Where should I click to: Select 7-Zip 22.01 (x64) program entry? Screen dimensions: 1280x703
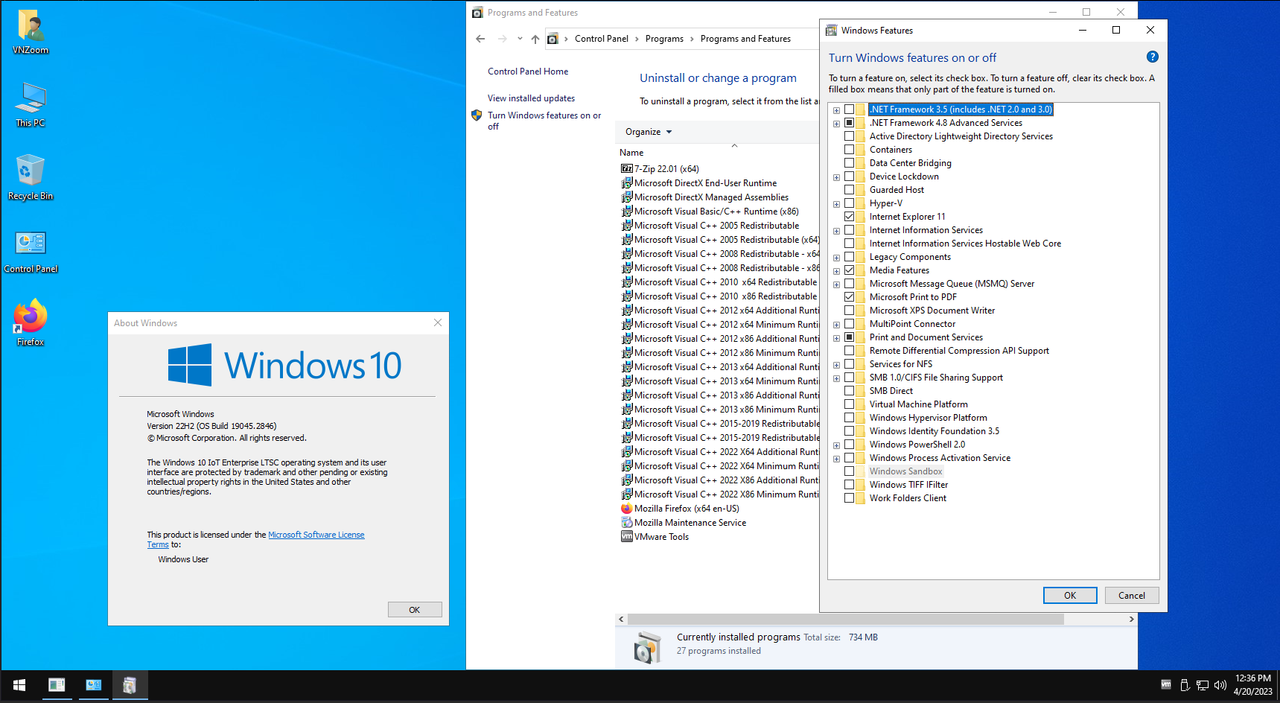click(x=660, y=169)
